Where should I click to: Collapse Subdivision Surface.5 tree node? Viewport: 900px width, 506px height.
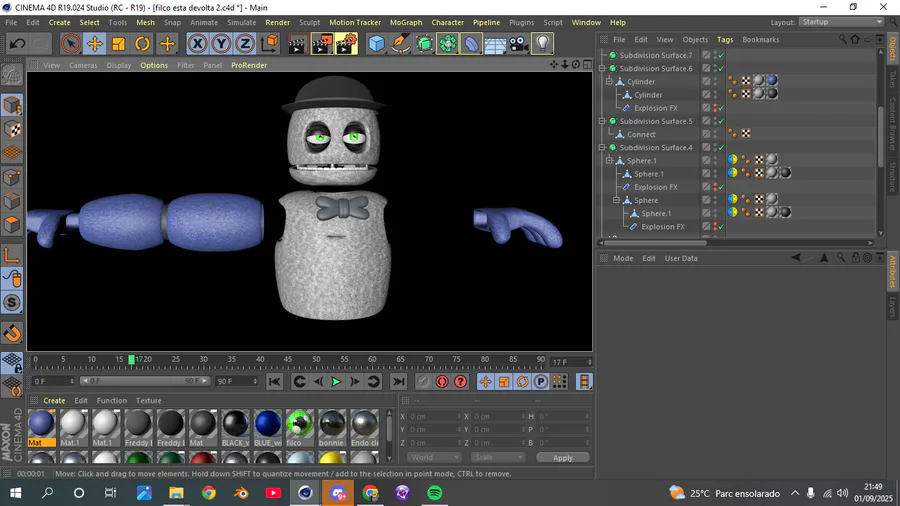602,121
